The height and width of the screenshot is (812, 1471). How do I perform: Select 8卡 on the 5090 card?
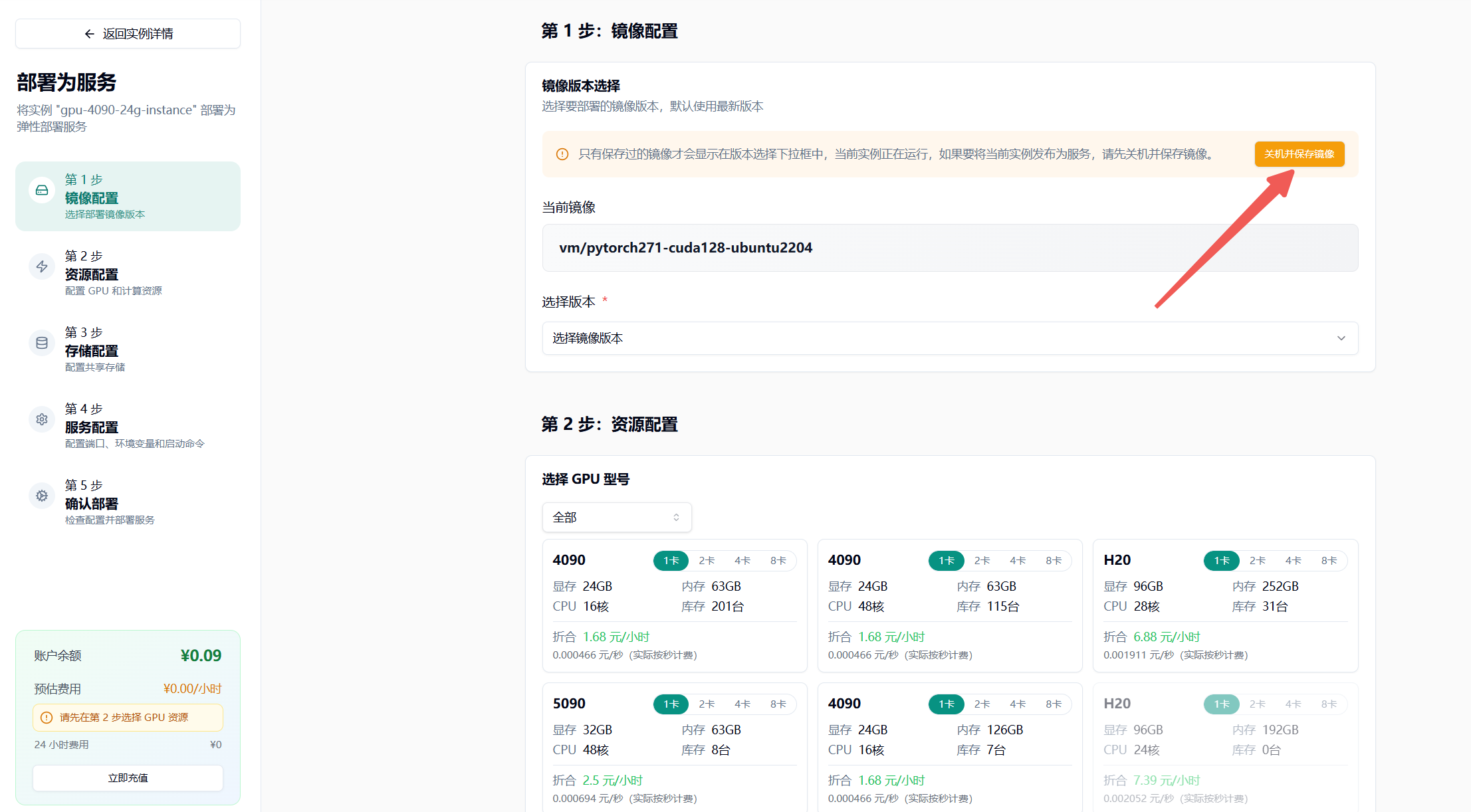tap(778, 704)
